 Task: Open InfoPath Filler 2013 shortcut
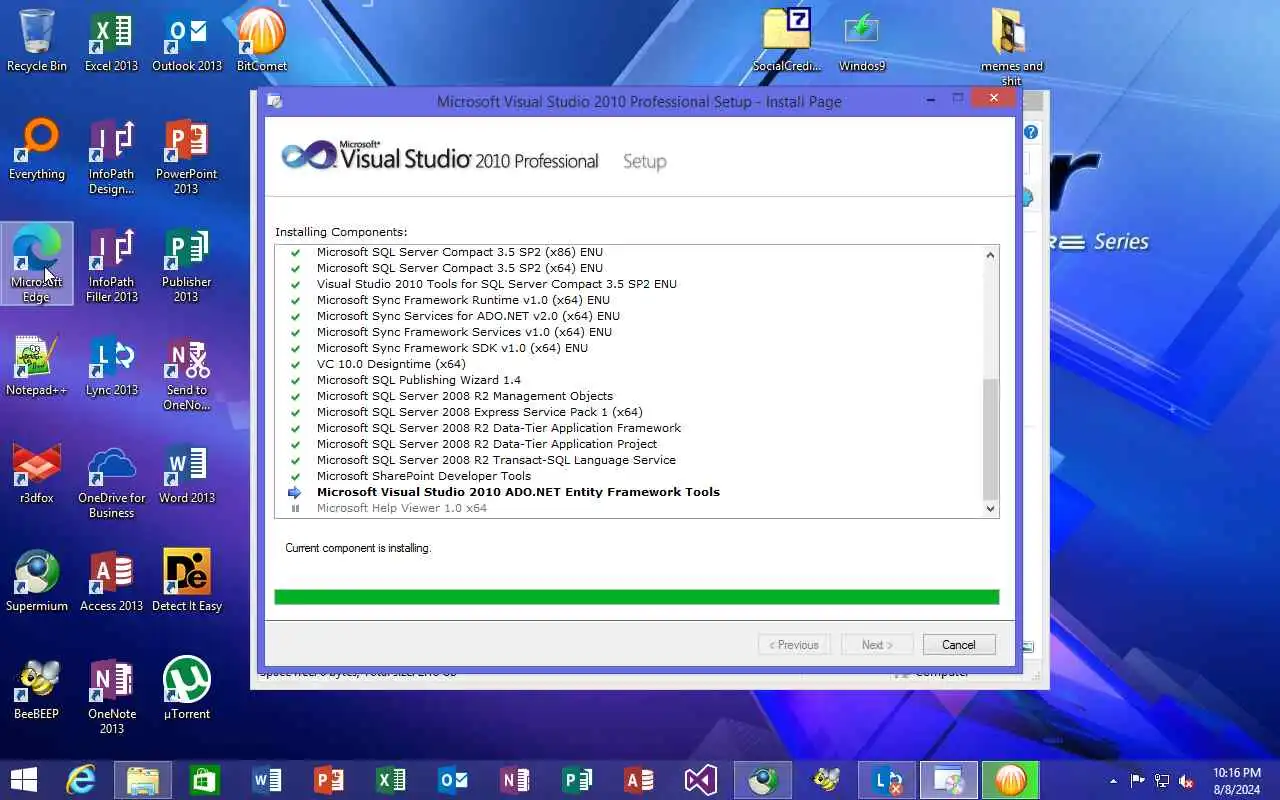[111, 264]
